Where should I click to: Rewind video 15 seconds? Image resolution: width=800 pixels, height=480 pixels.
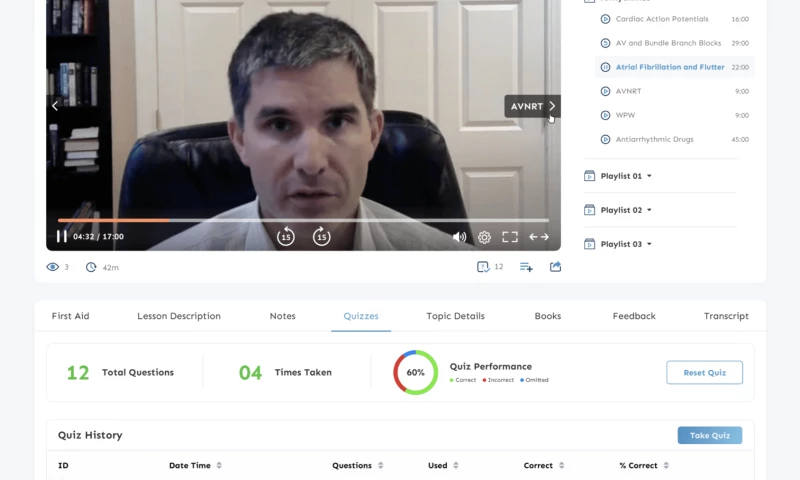(x=286, y=236)
